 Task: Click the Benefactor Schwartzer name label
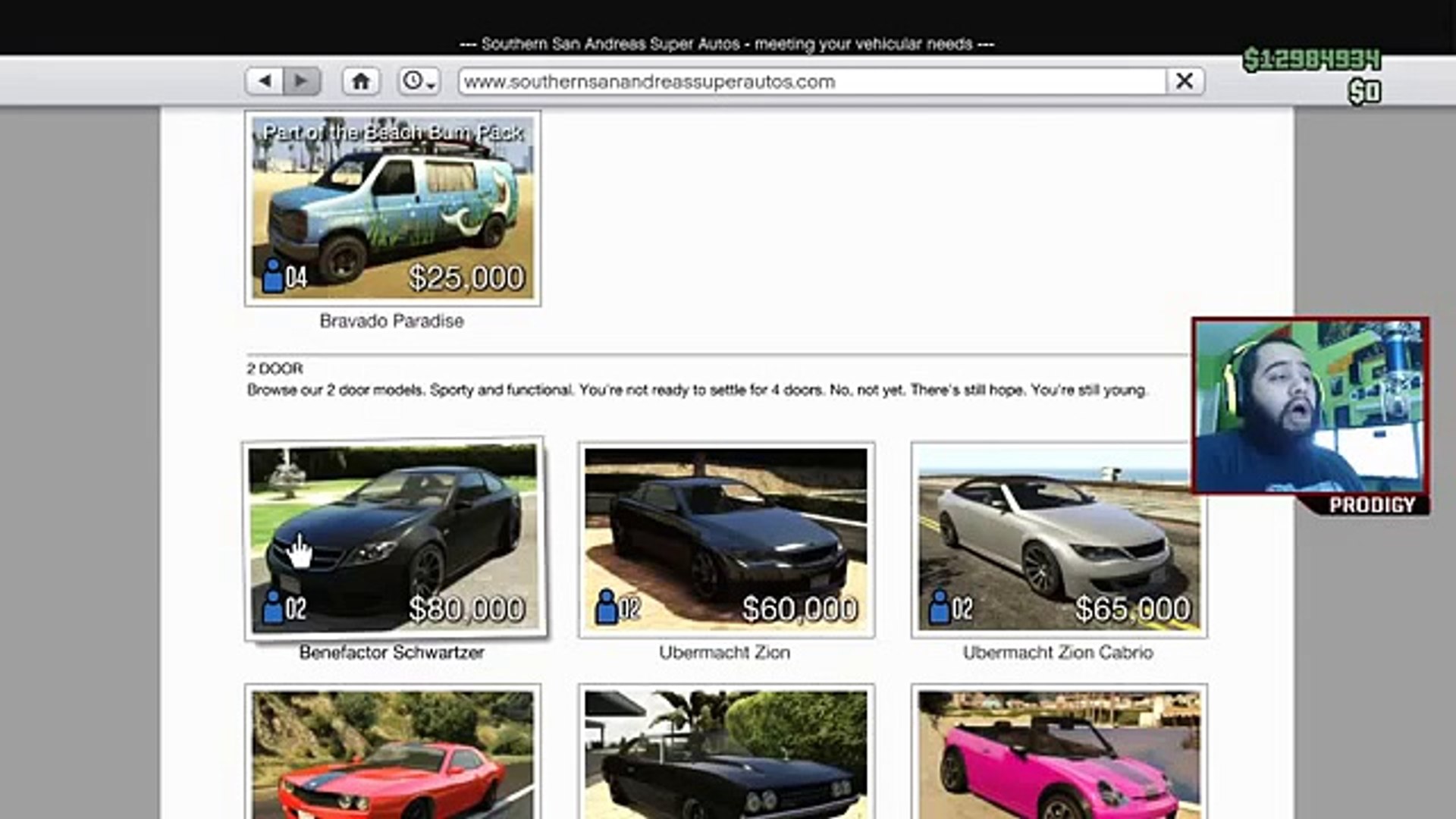click(391, 652)
